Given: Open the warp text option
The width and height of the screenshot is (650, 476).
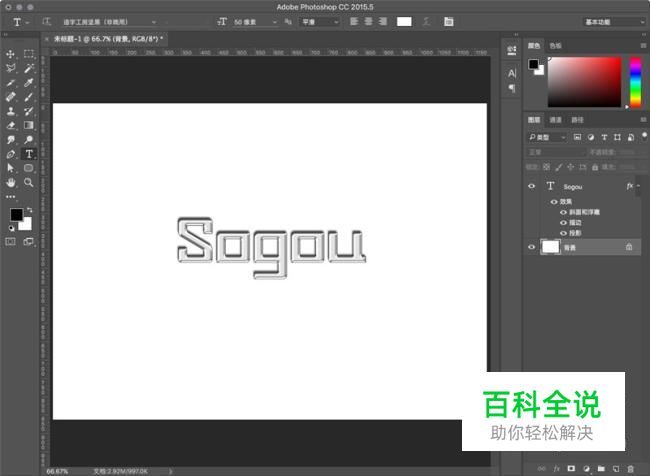Looking at the screenshot, I should pyautogui.click(x=426, y=22).
